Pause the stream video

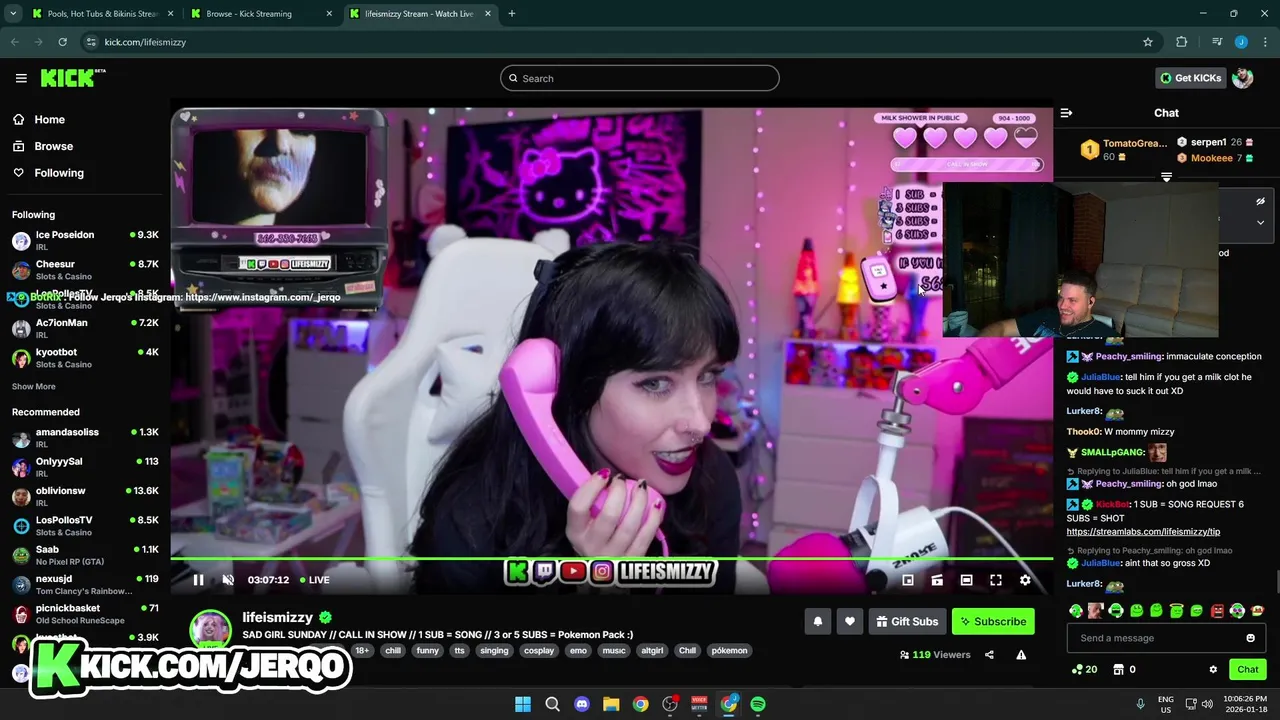point(198,580)
